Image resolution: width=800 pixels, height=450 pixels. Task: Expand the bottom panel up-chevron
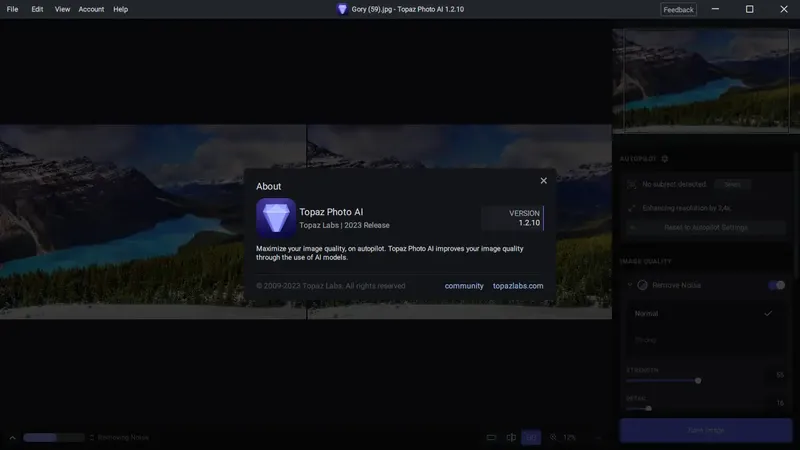[12, 438]
